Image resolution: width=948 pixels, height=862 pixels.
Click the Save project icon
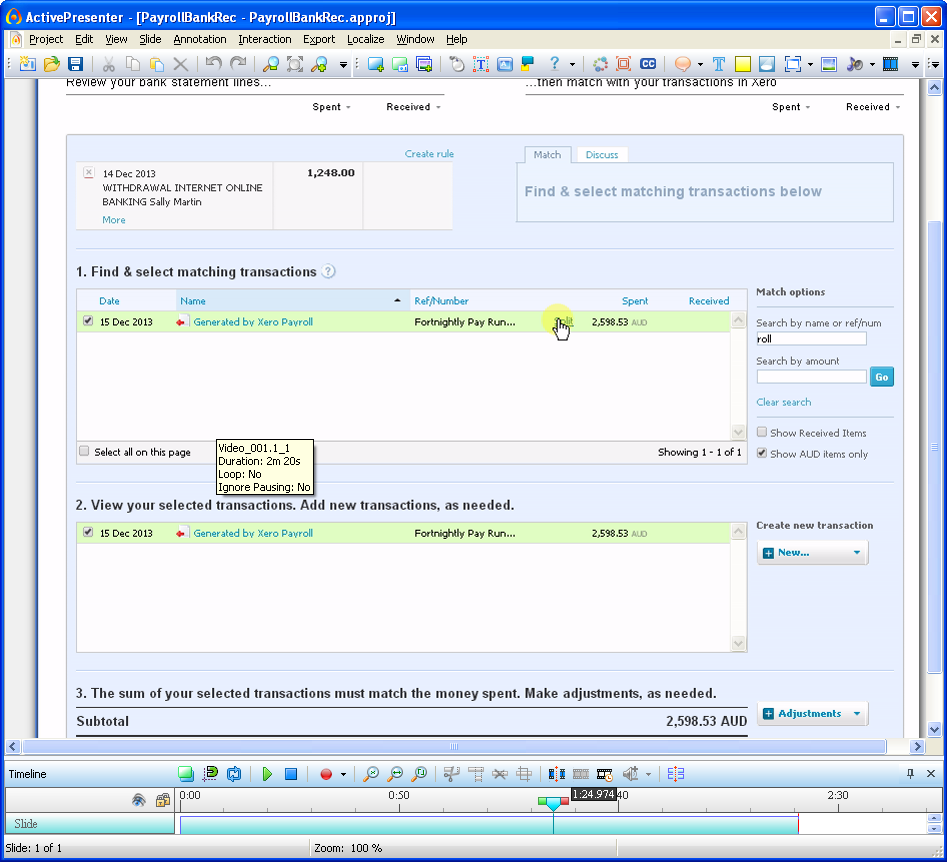point(75,64)
